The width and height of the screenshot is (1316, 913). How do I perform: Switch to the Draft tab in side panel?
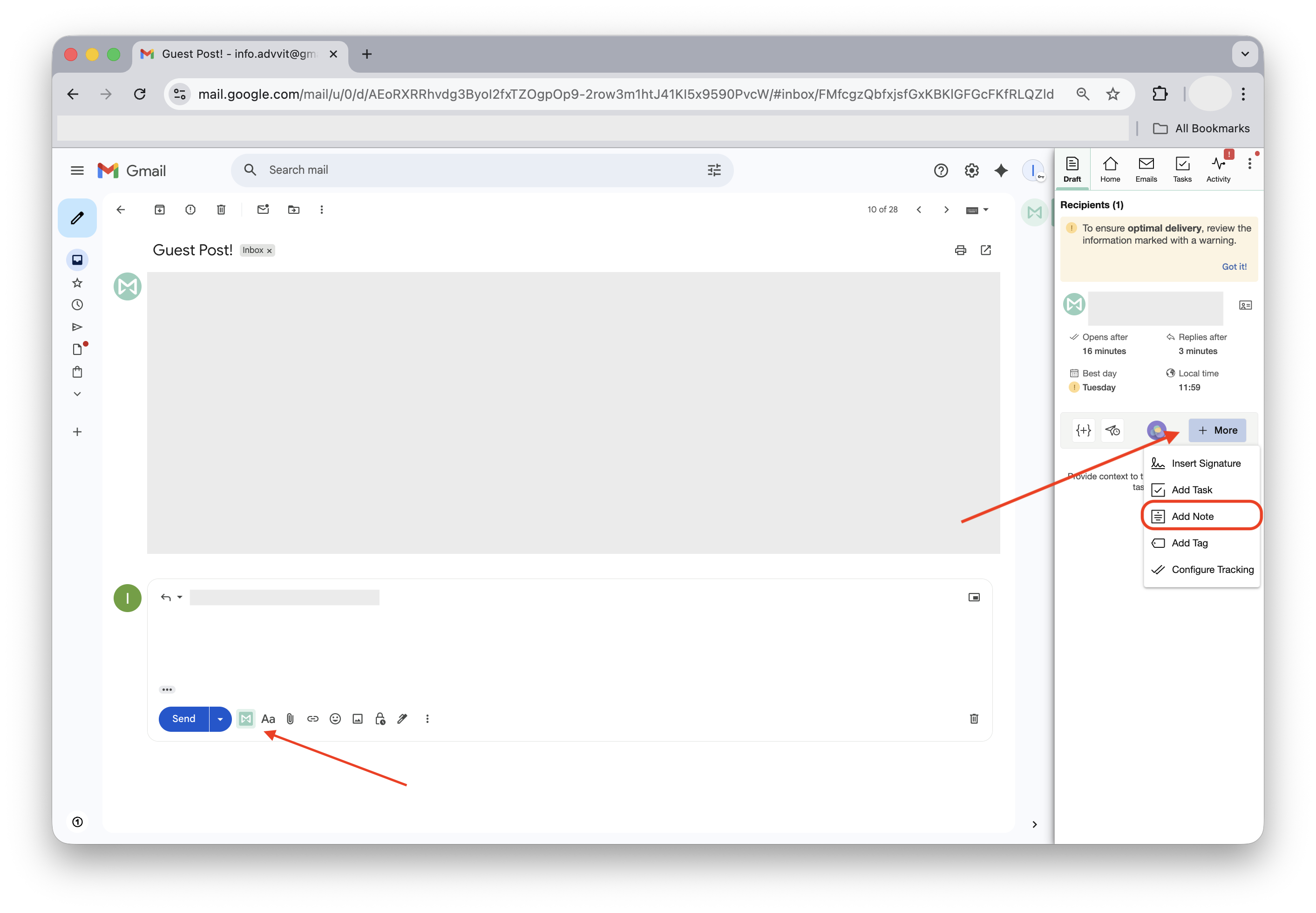[1072, 170]
